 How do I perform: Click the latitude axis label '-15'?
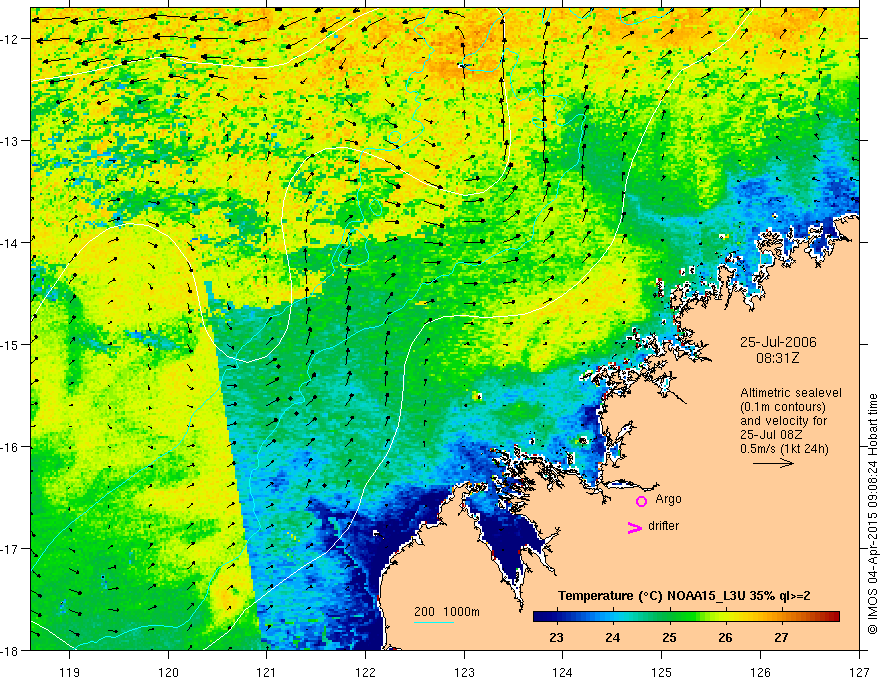coord(10,344)
